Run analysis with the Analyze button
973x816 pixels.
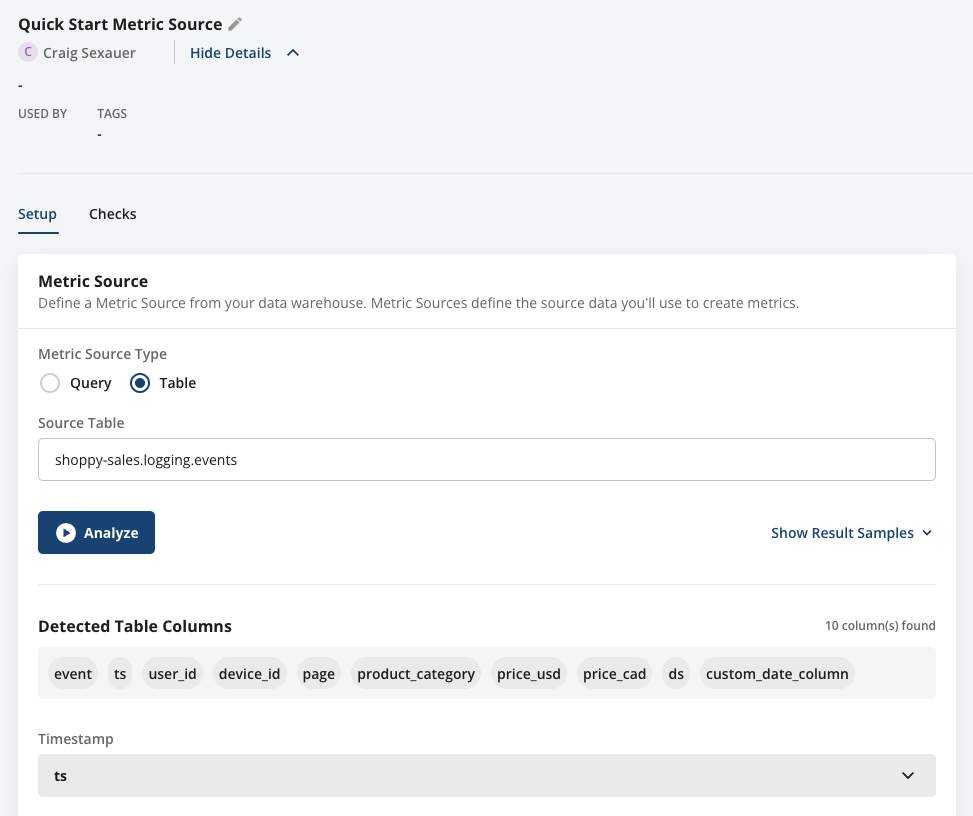(x=96, y=532)
